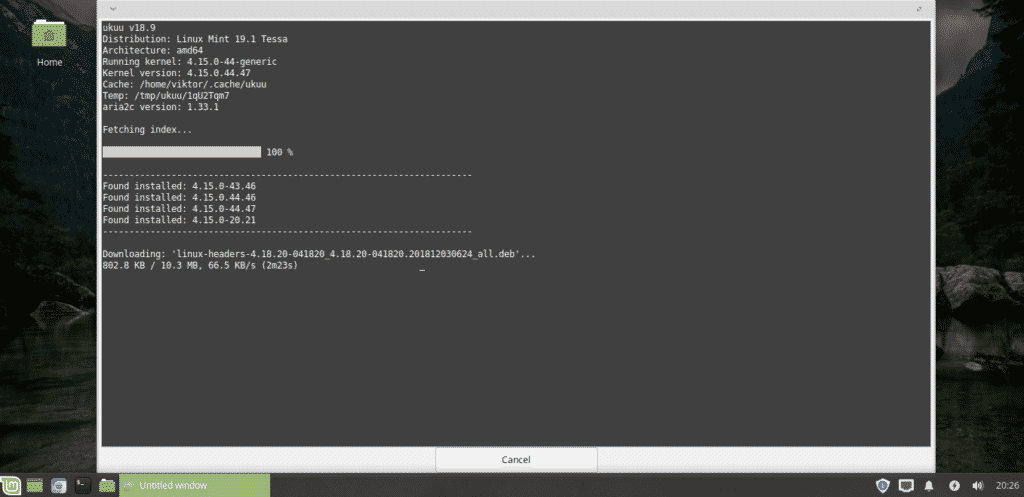The image size is (1024, 497).
Task: Open the Home folder desktop icon
Action: point(50,43)
